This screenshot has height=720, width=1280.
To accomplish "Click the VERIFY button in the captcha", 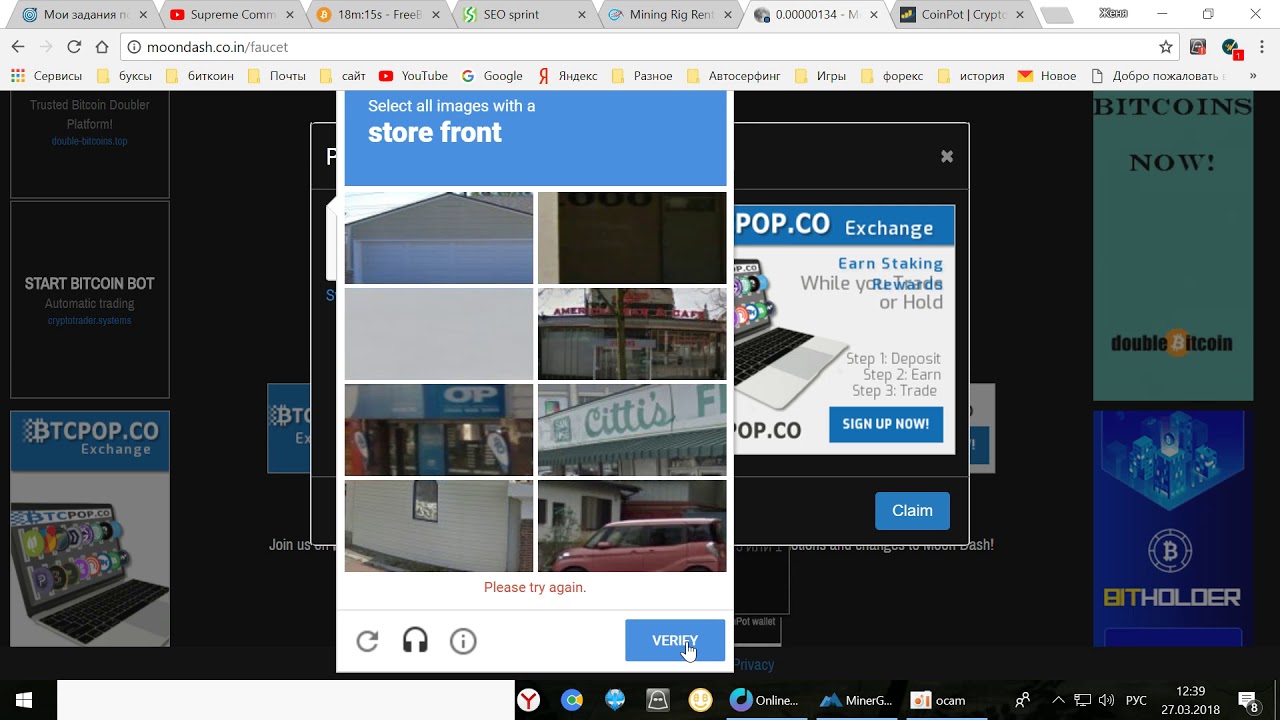I will click(675, 641).
